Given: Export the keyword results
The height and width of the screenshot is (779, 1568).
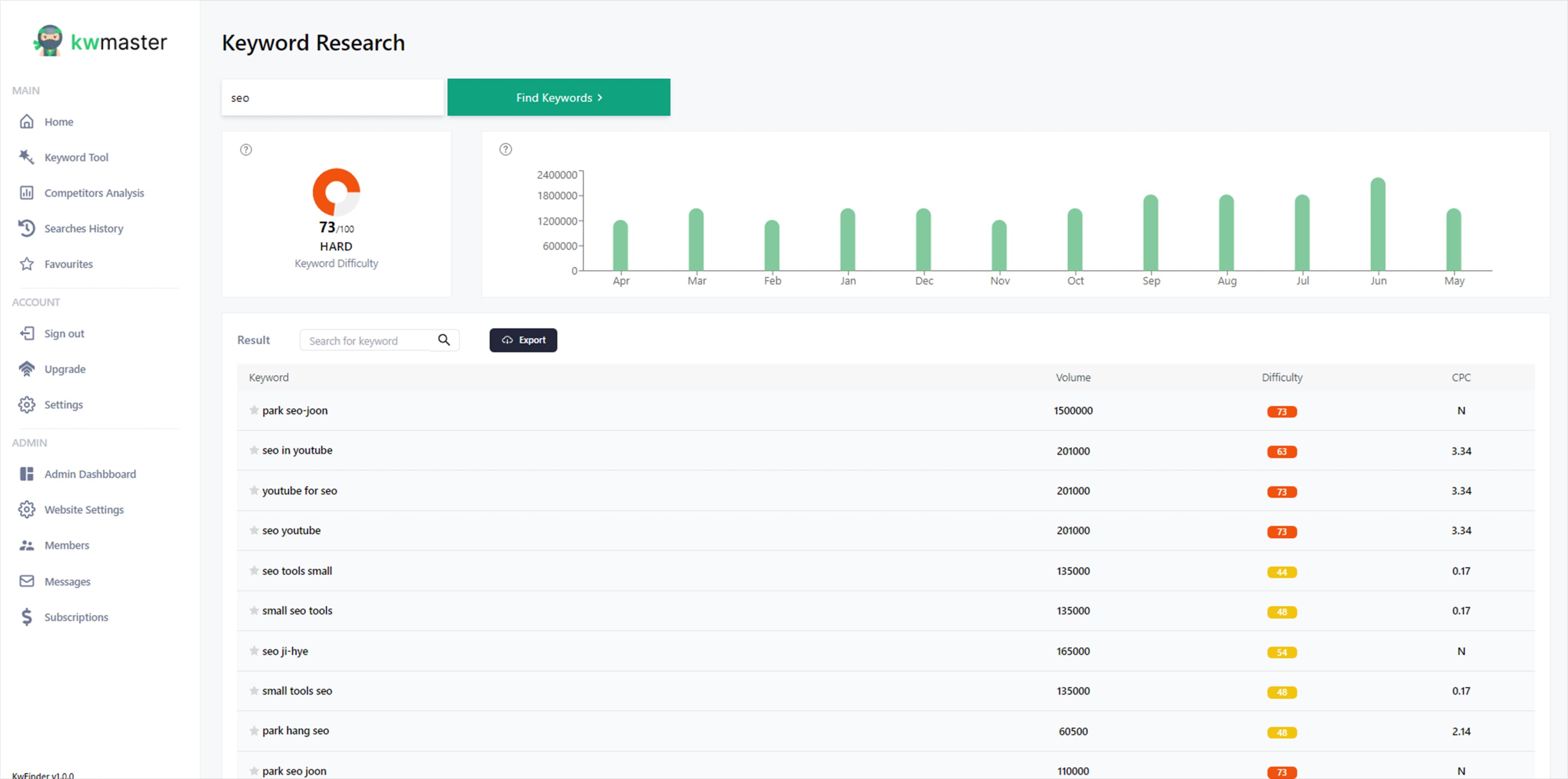Looking at the screenshot, I should [523, 340].
